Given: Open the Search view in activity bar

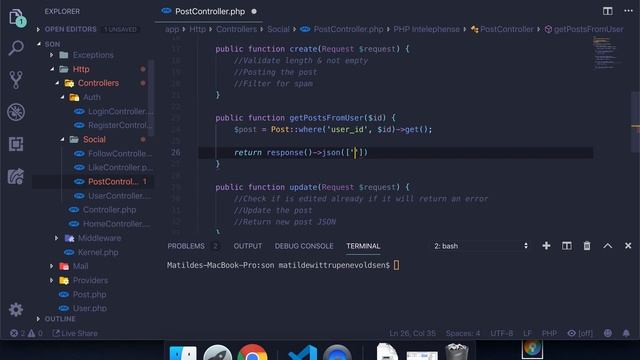Looking at the screenshot, I should click(x=16, y=48).
